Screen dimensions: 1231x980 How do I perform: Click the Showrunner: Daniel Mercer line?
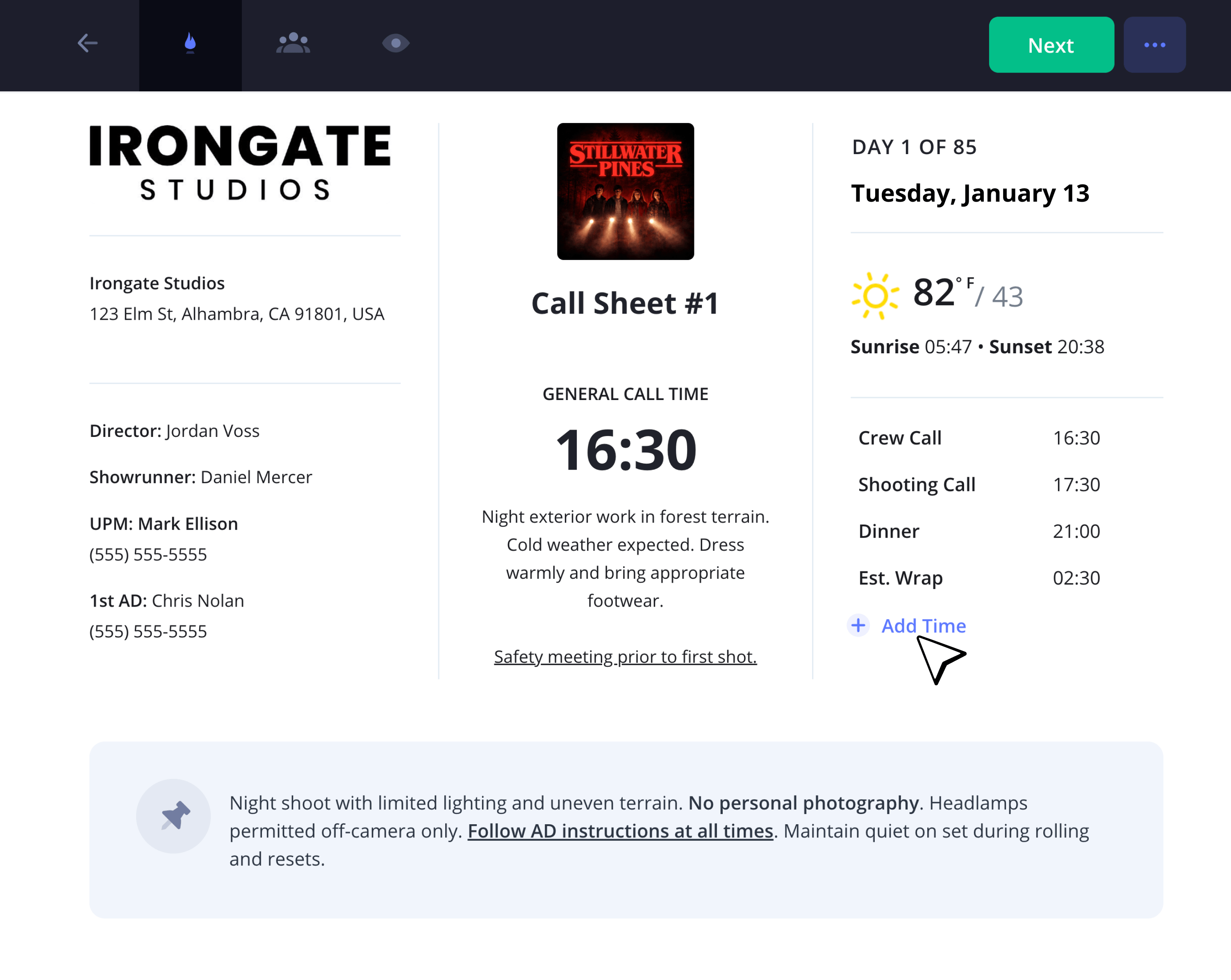(200, 477)
